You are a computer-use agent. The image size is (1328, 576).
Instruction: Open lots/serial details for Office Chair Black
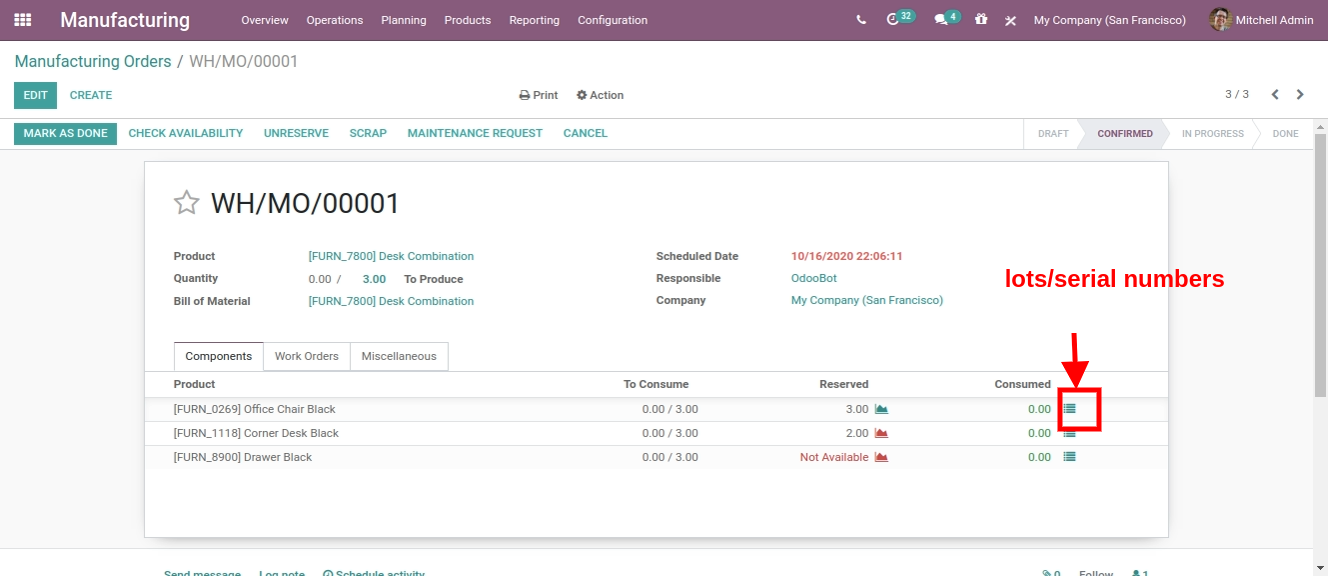pyautogui.click(x=1070, y=409)
